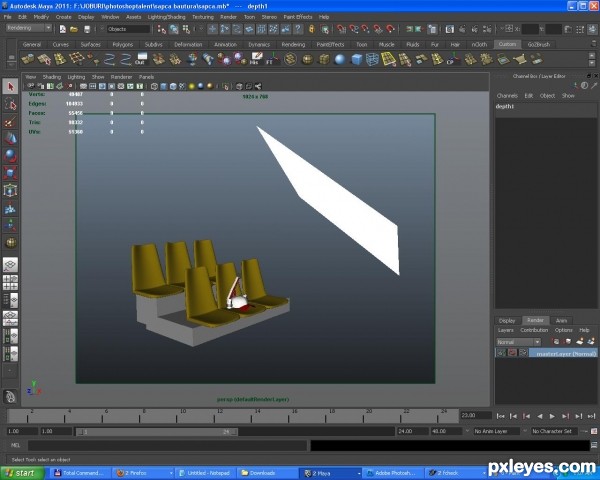The width and height of the screenshot is (600, 480).
Task: Click the Open Scene folder icon
Action: 74,29
